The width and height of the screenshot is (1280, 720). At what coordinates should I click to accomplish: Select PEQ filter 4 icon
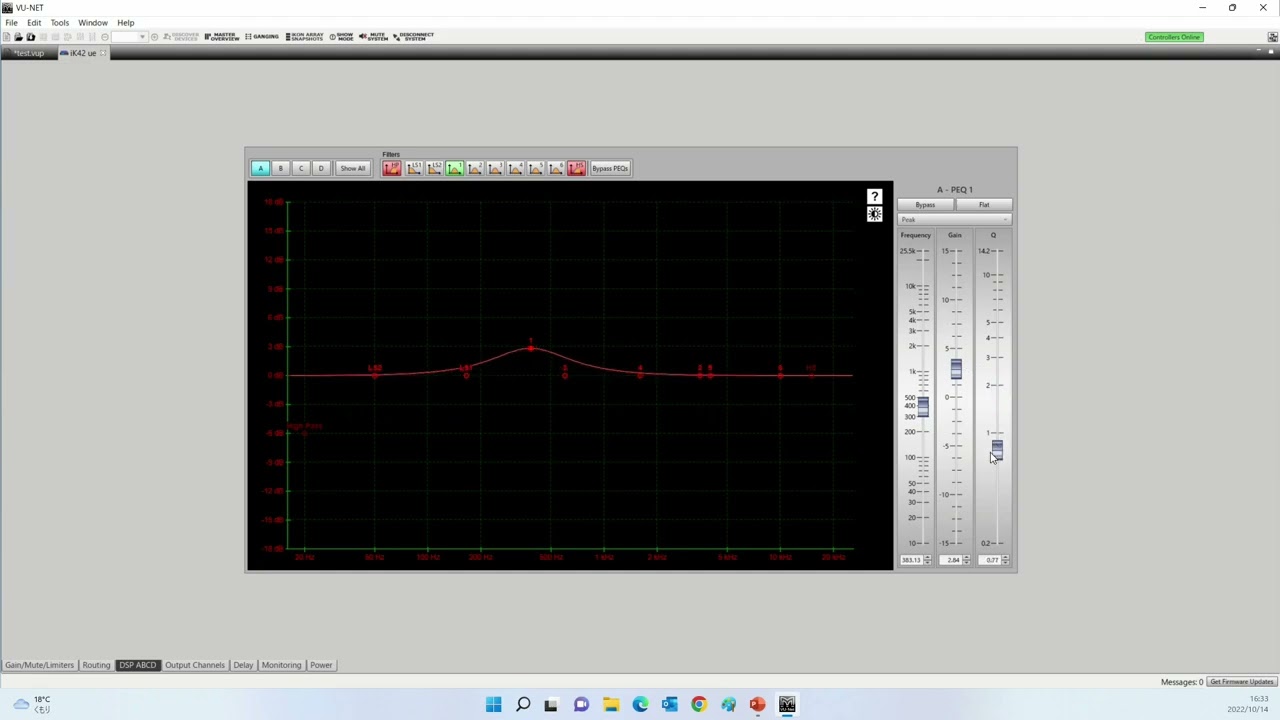515,168
